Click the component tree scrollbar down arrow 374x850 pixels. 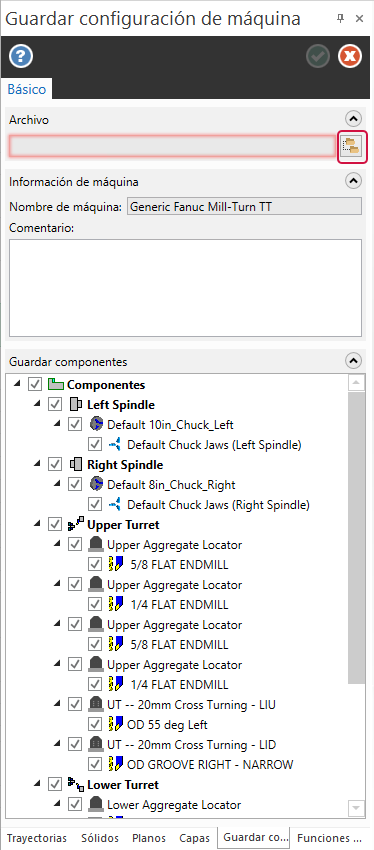click(x=356, y=808)
